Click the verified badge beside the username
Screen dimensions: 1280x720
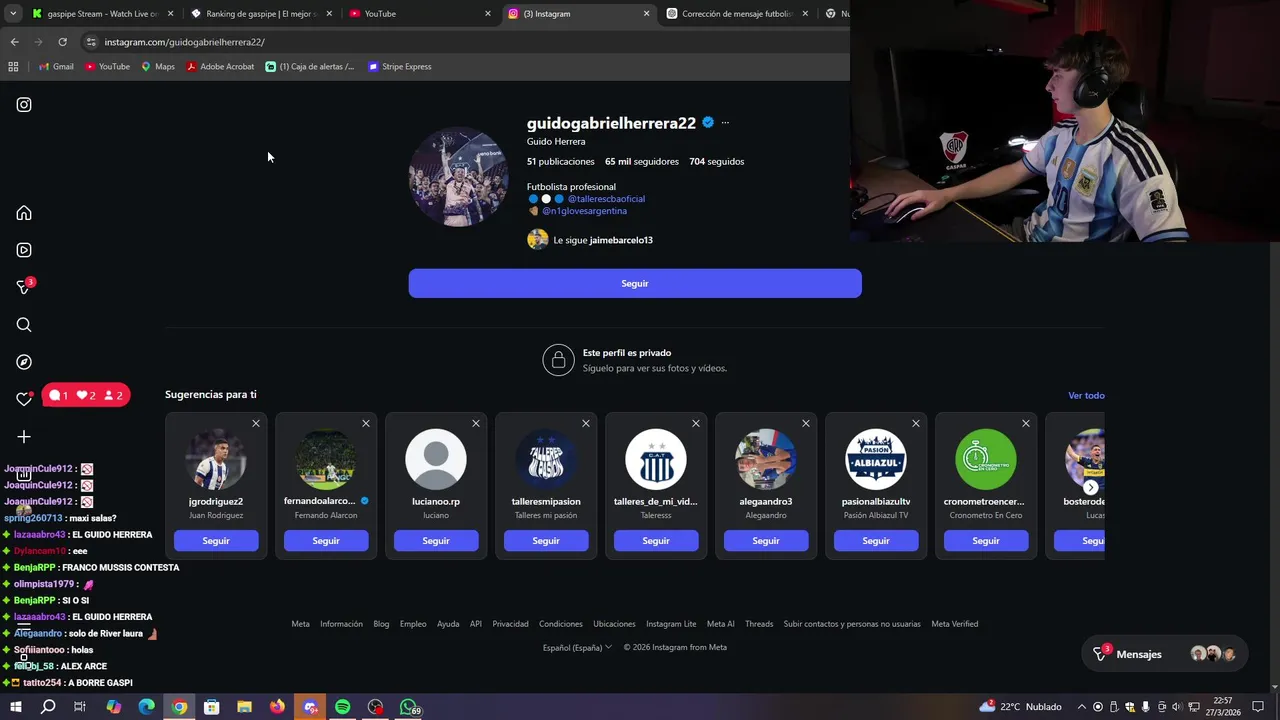point(708,123)
